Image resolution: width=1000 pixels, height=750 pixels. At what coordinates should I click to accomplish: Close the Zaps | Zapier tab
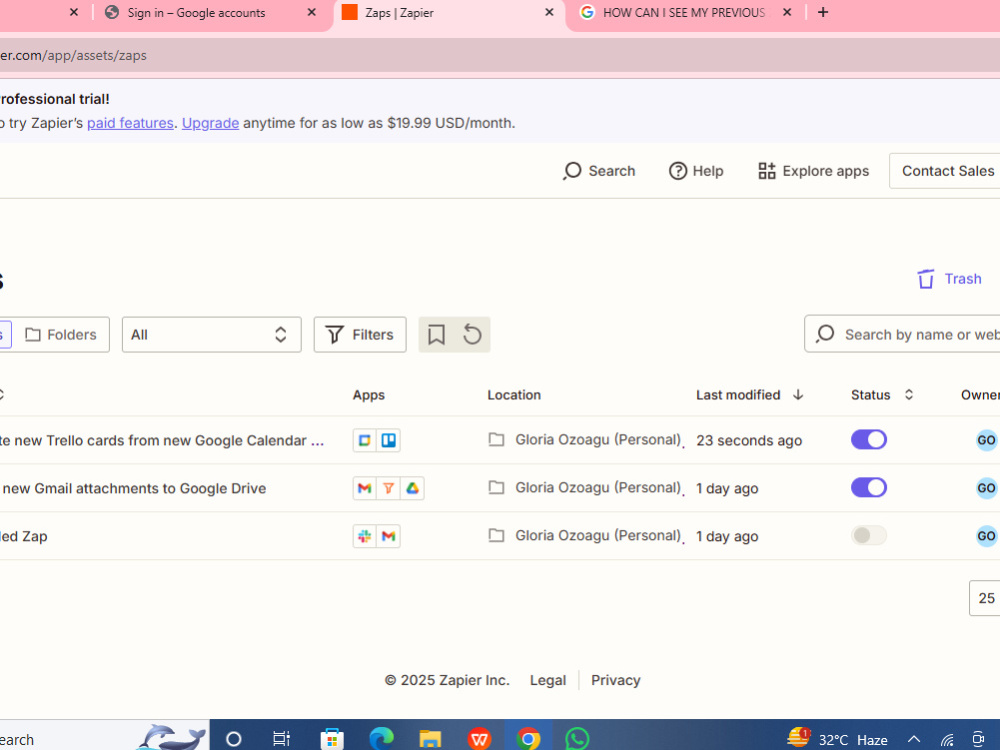pyautogui.click(x=549, y=12)
